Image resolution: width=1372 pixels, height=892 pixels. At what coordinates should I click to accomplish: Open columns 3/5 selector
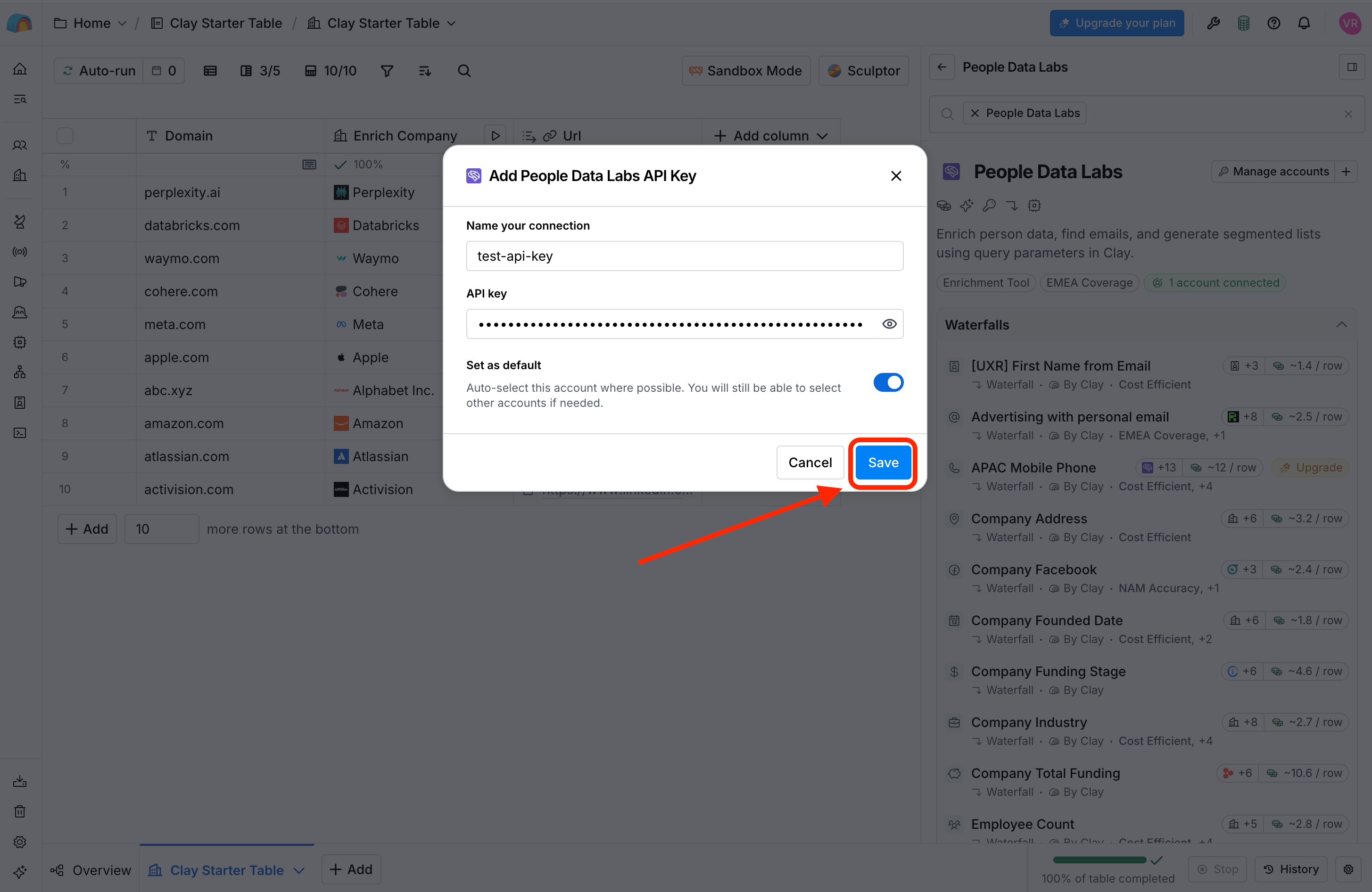(260, 71)
